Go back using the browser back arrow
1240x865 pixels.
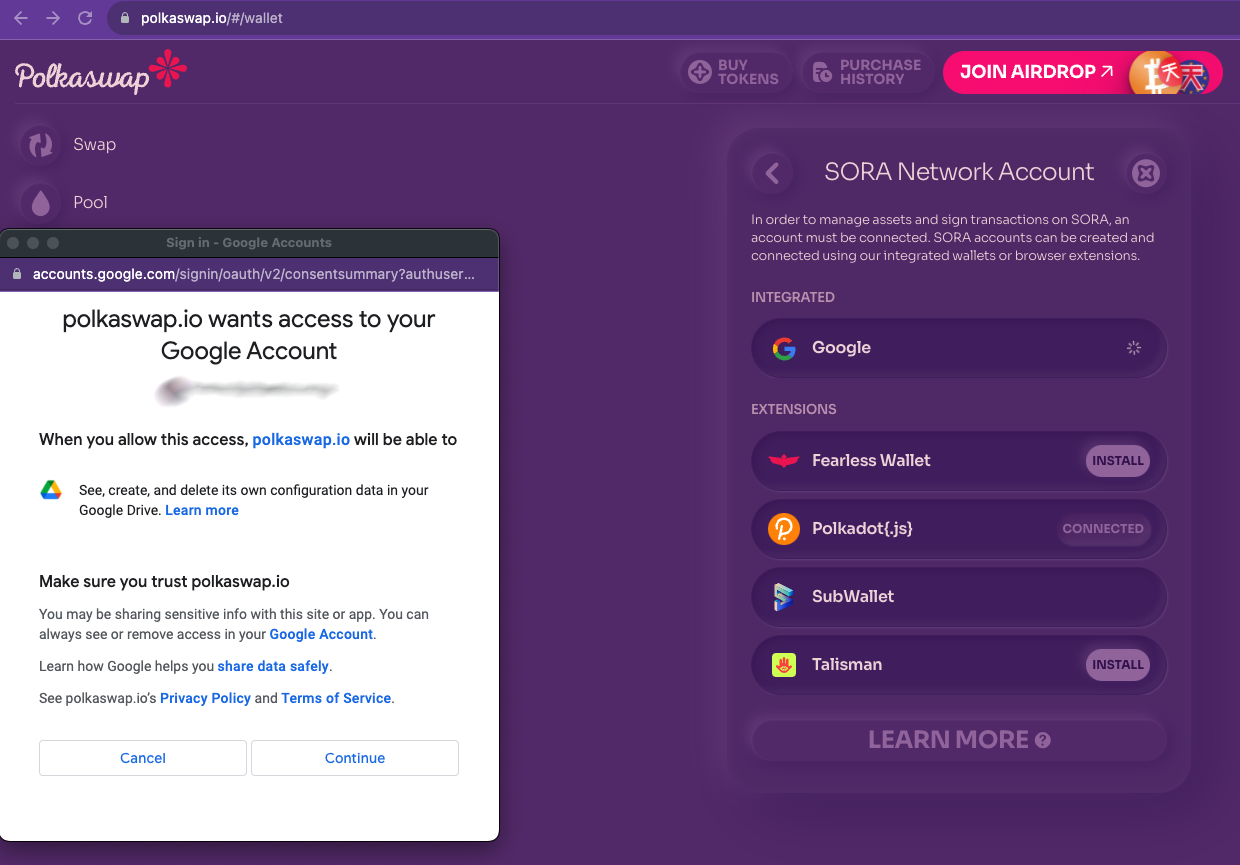(21, 18)
